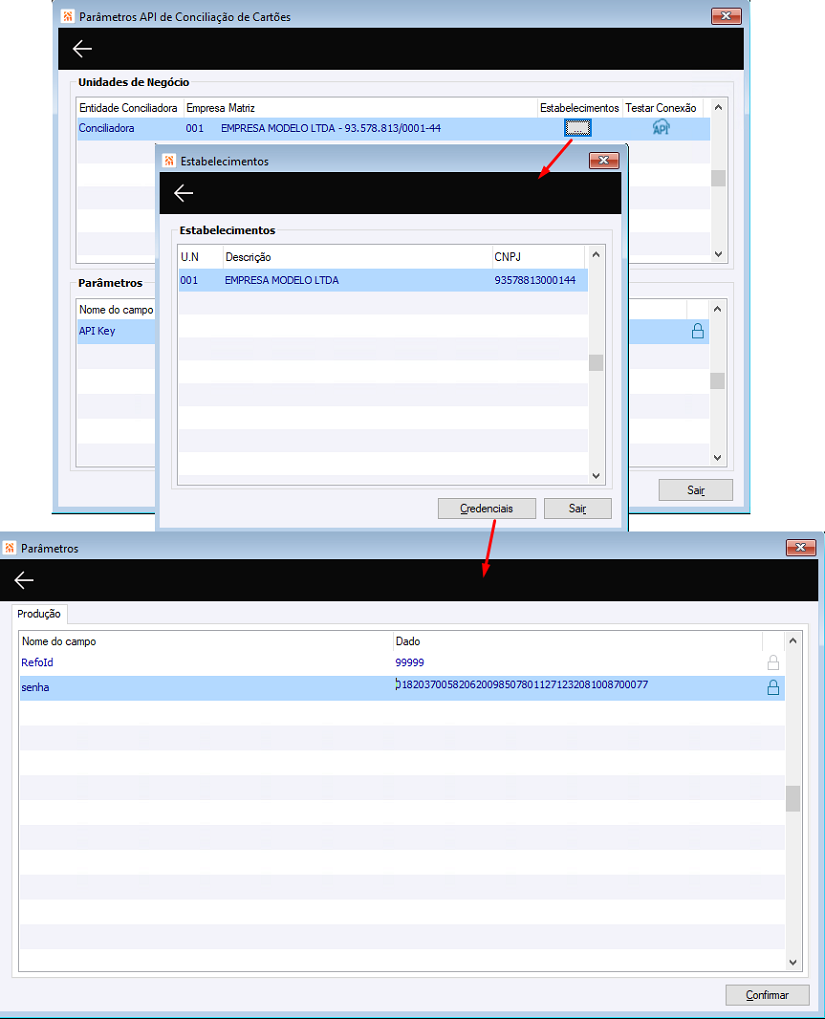Click the Entidade Conciliadora column header
The image size is (825, 1019).
point(128,108)
